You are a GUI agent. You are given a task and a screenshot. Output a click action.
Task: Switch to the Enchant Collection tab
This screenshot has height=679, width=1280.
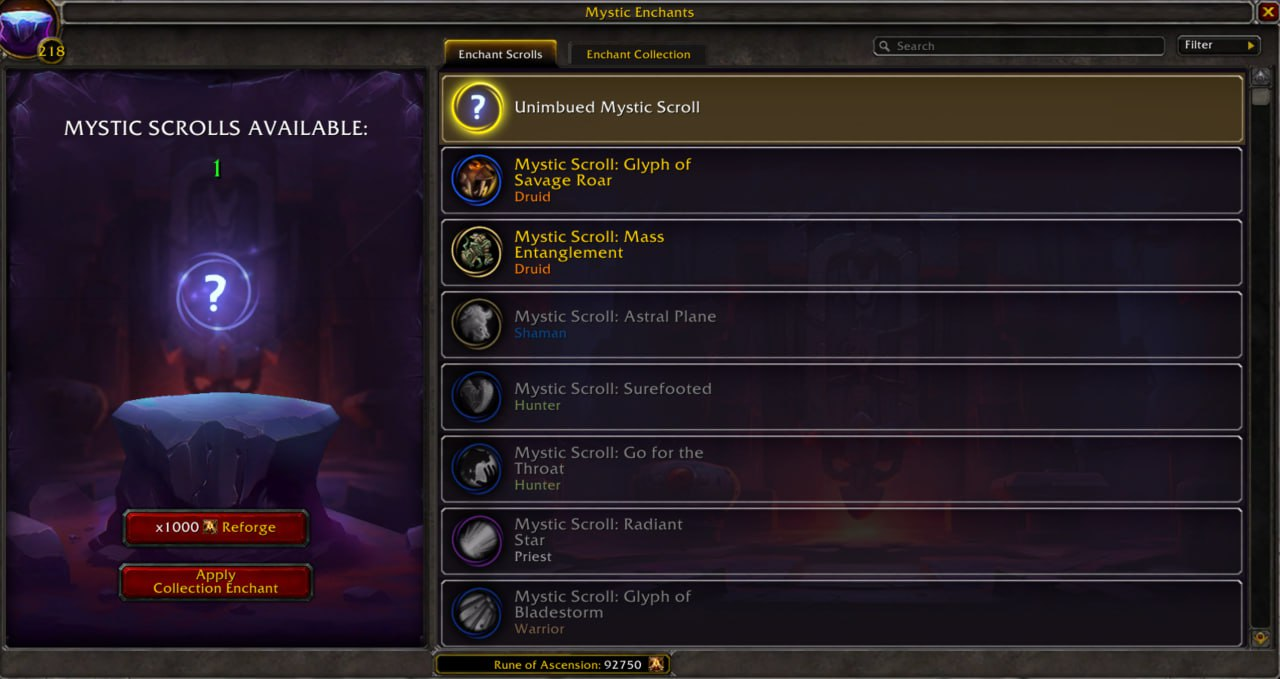[638, 54]
